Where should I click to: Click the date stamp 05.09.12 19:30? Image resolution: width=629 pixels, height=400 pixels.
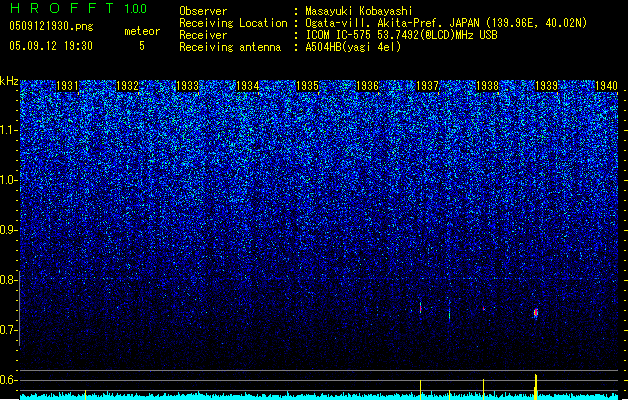click(x=51, y=46)
